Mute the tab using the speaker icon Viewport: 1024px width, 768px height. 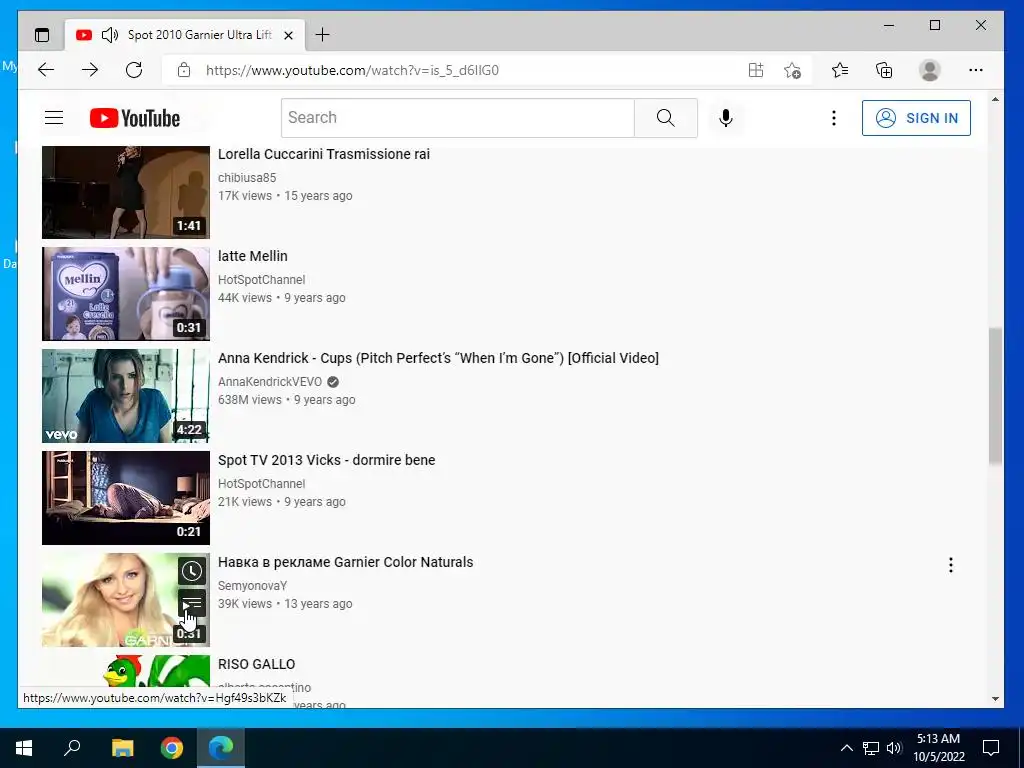(x=110, y=35)
